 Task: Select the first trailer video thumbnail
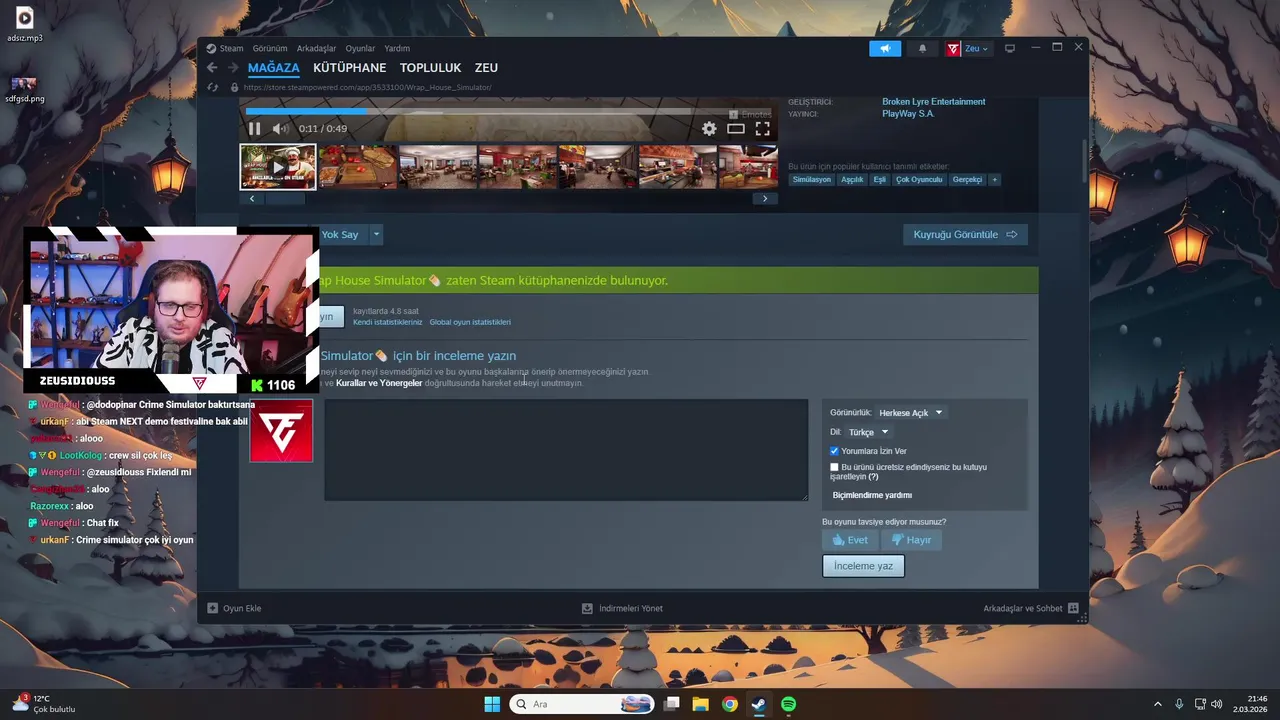click(x=278, y=166)
